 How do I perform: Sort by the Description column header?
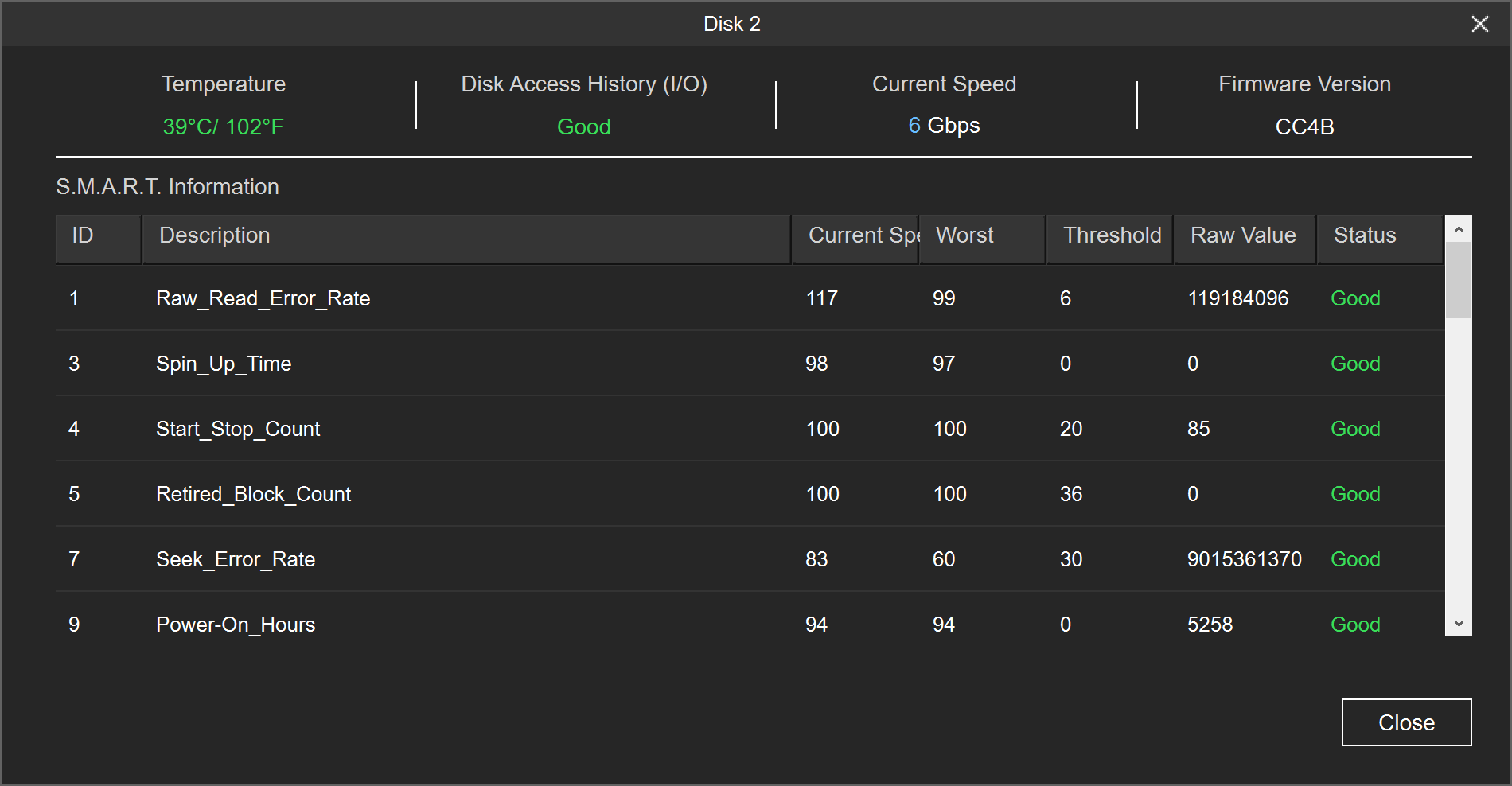coord(466,235)
